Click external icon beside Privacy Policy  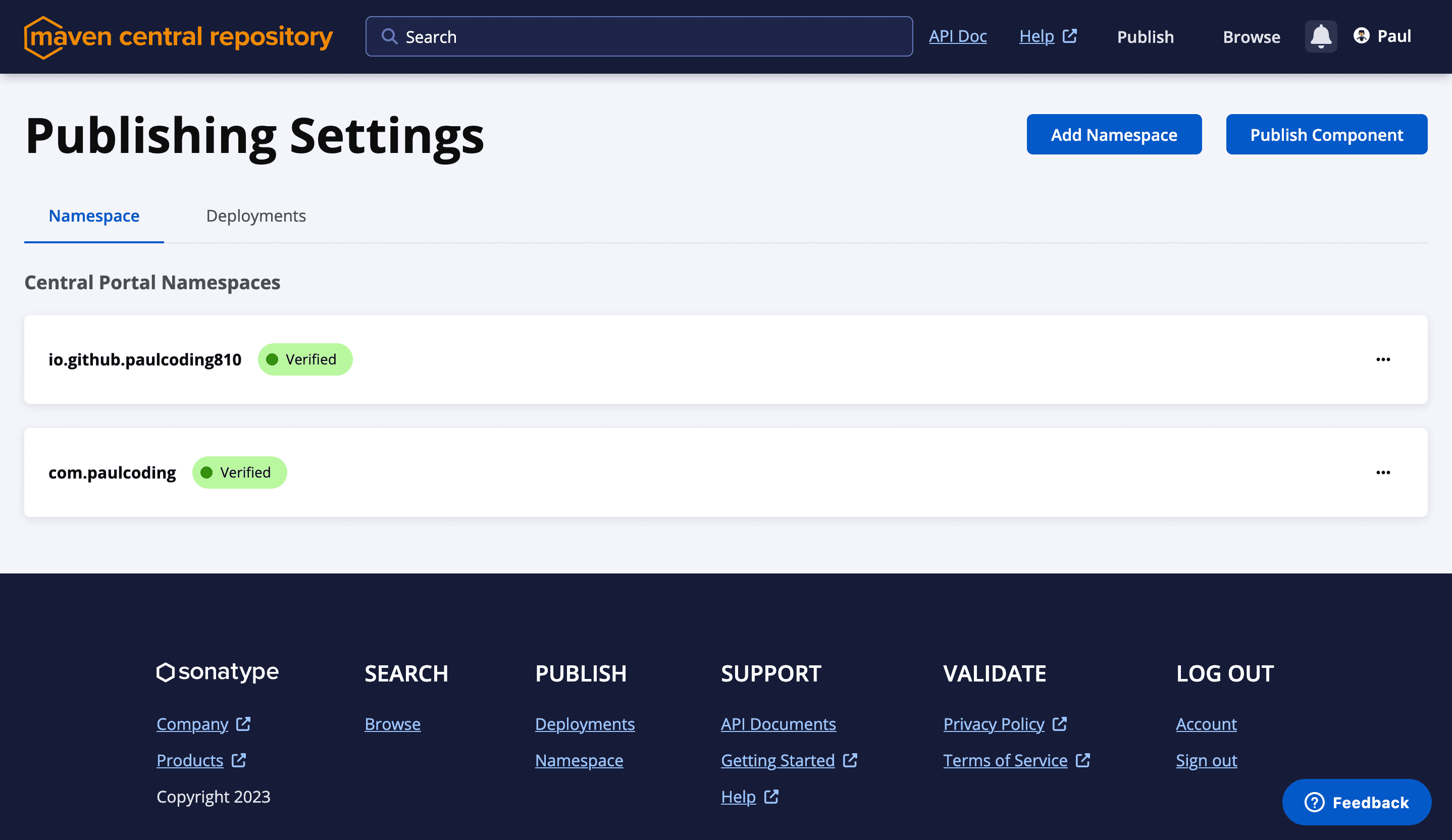tap(1060, 723)
